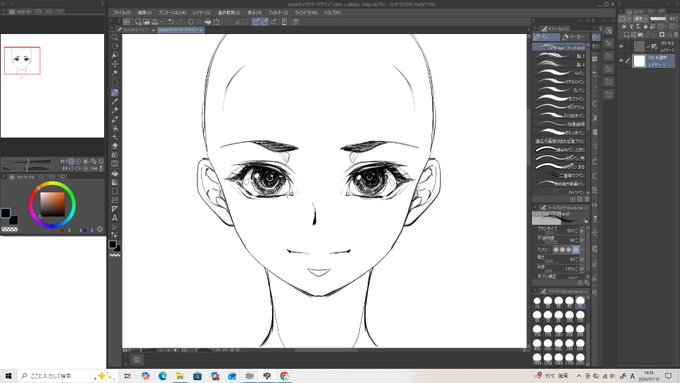680x383 pixels.
Task: Adjust the Navigator zoom slider
Action: coord(27,162)
